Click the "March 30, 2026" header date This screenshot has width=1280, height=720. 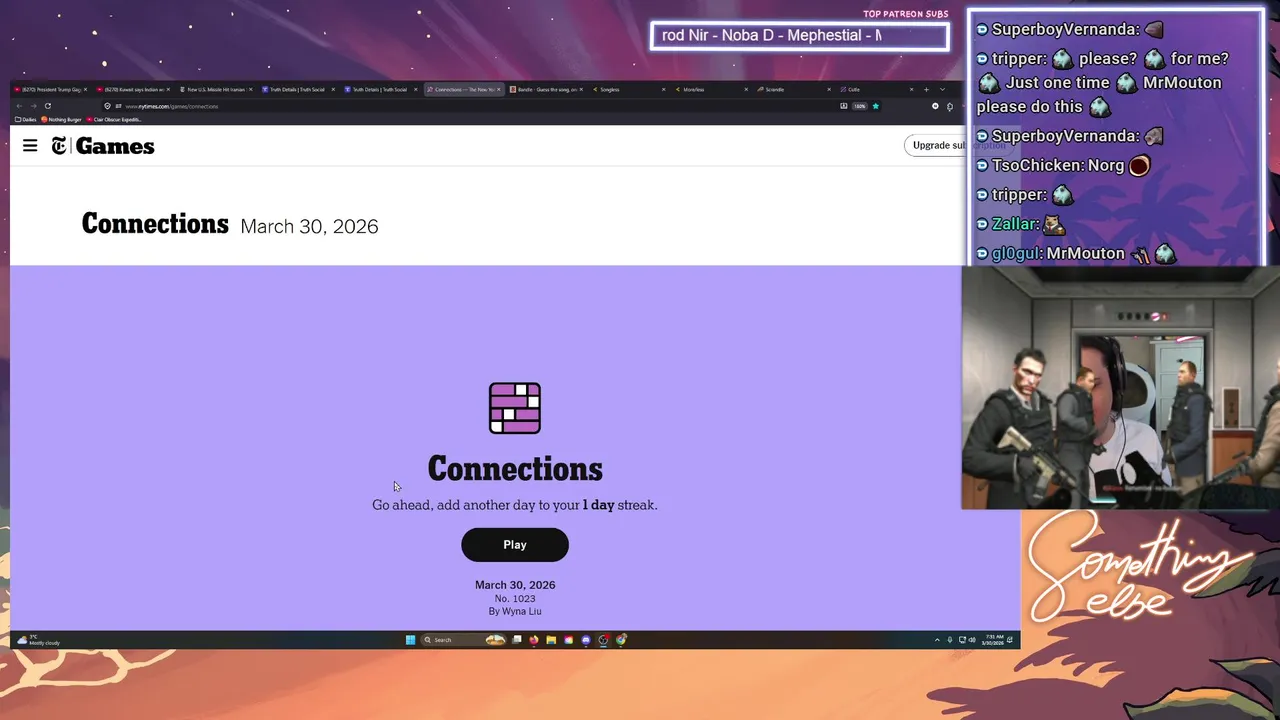coord(309,227)
